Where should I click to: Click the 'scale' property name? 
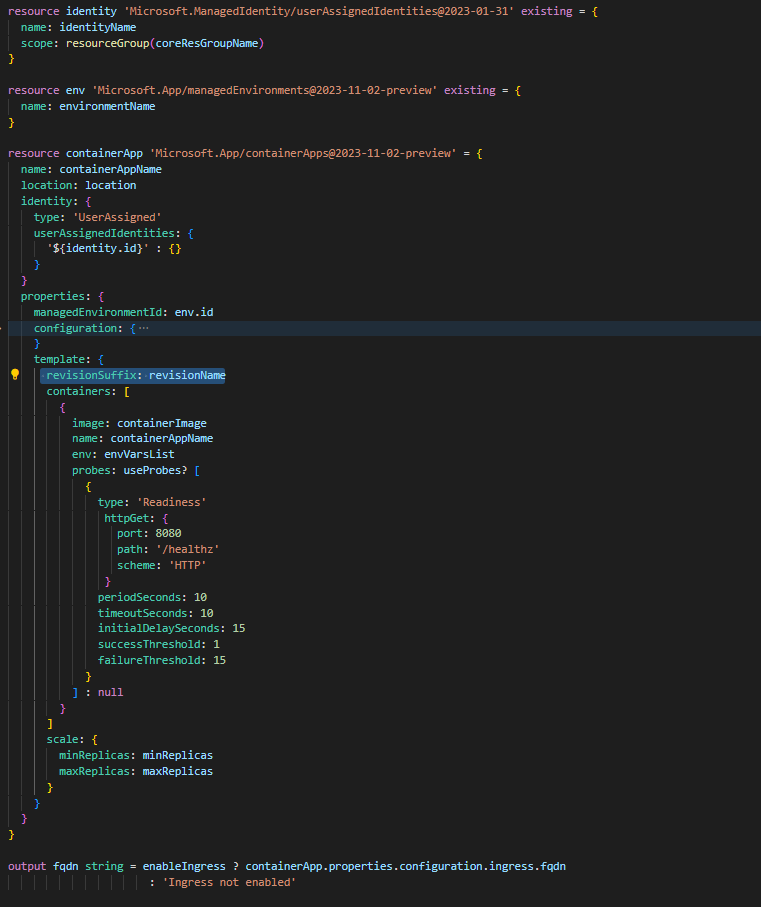pos(62,740)
